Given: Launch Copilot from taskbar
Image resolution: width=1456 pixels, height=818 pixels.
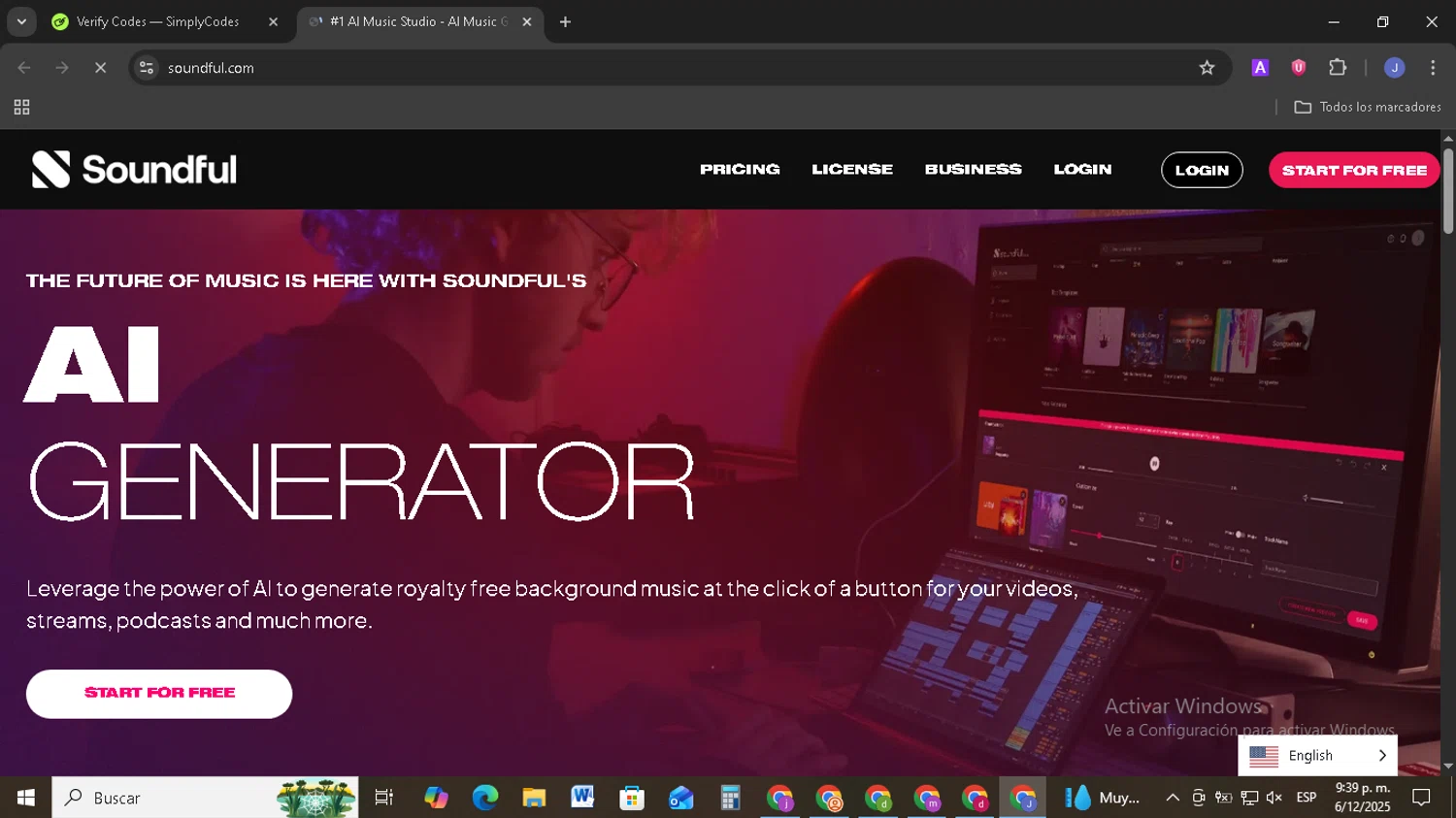Looking at the screenshot, I should (436, 798).
